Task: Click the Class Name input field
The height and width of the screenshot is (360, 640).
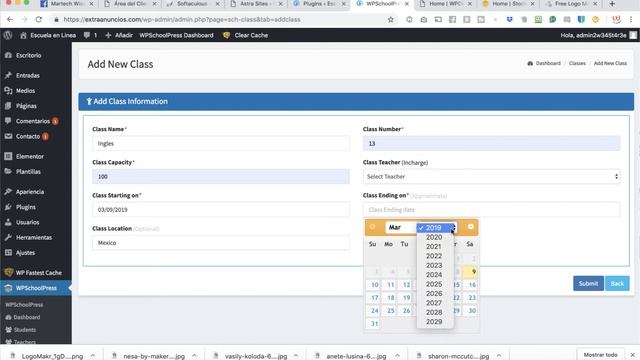Action: (221, 143)
